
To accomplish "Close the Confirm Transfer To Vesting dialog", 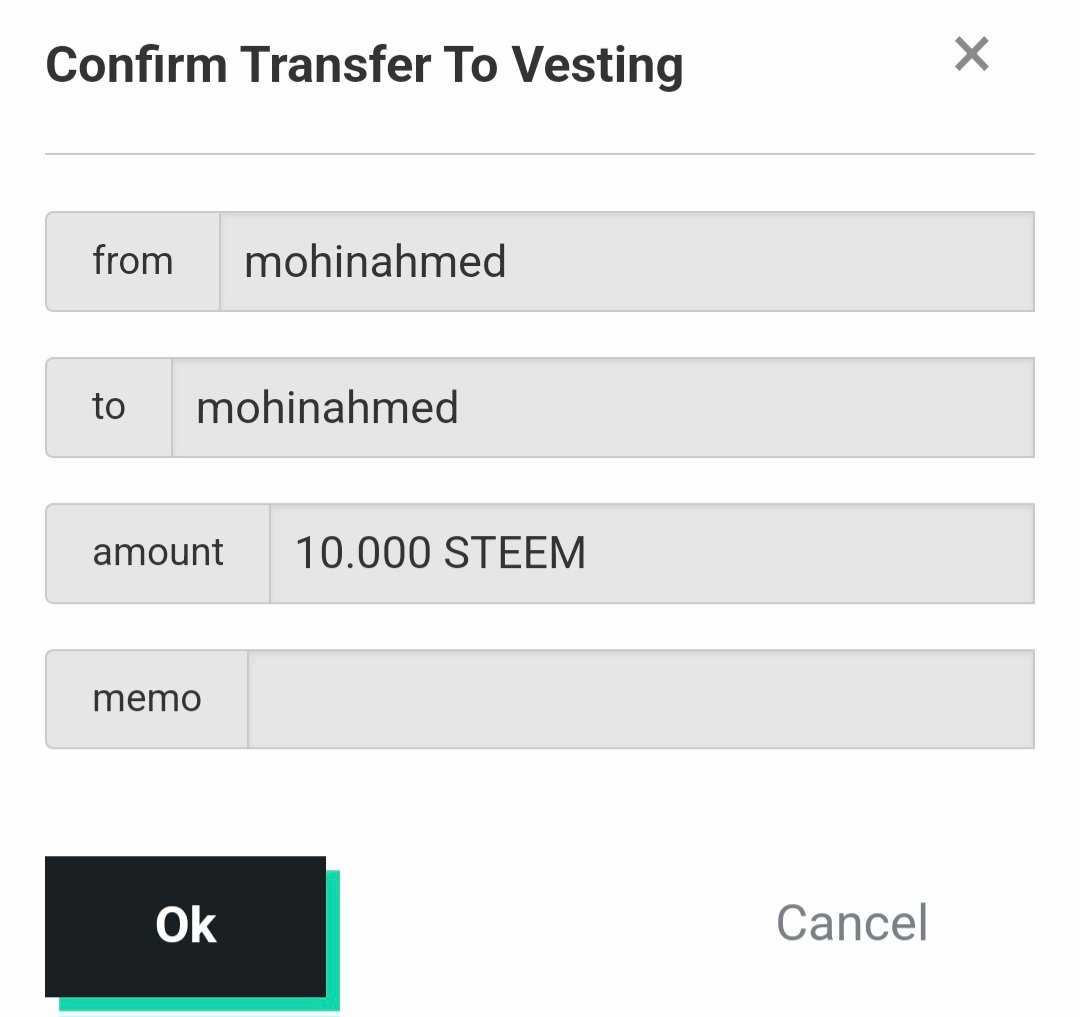I will (971, 54).
